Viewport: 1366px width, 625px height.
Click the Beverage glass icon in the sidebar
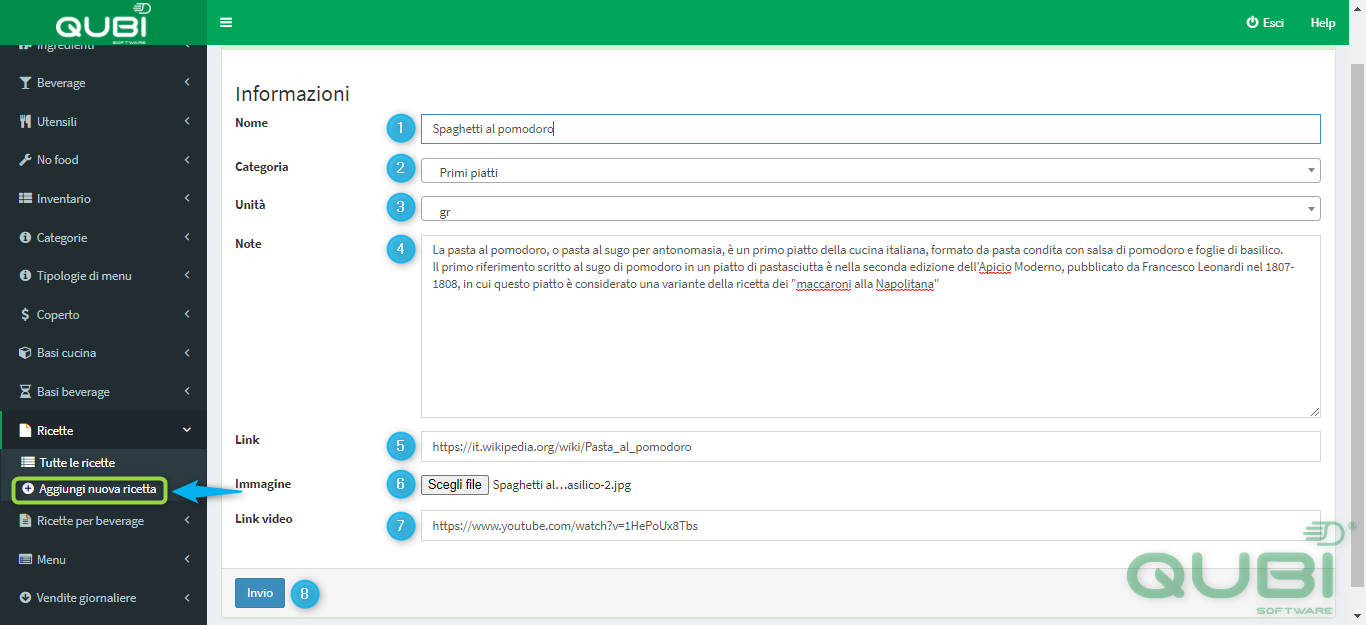pos(25,83)
